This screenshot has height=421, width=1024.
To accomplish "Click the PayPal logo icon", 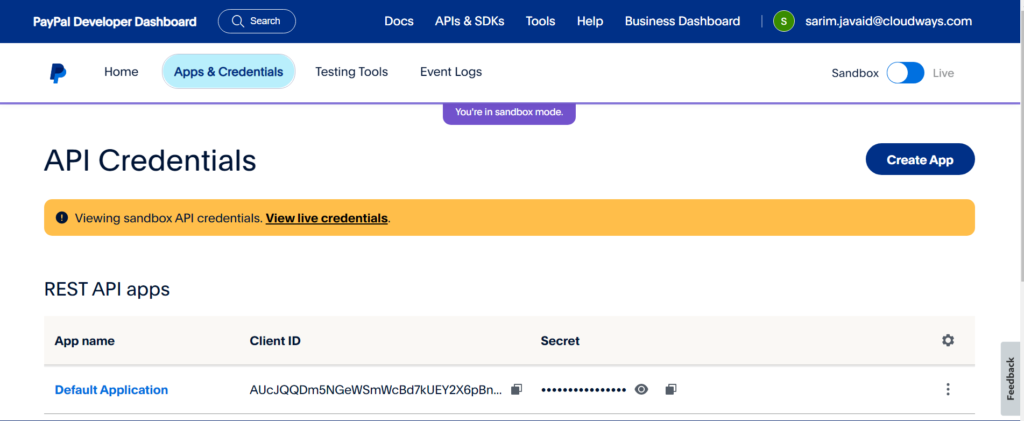I will tap(58, 73).
